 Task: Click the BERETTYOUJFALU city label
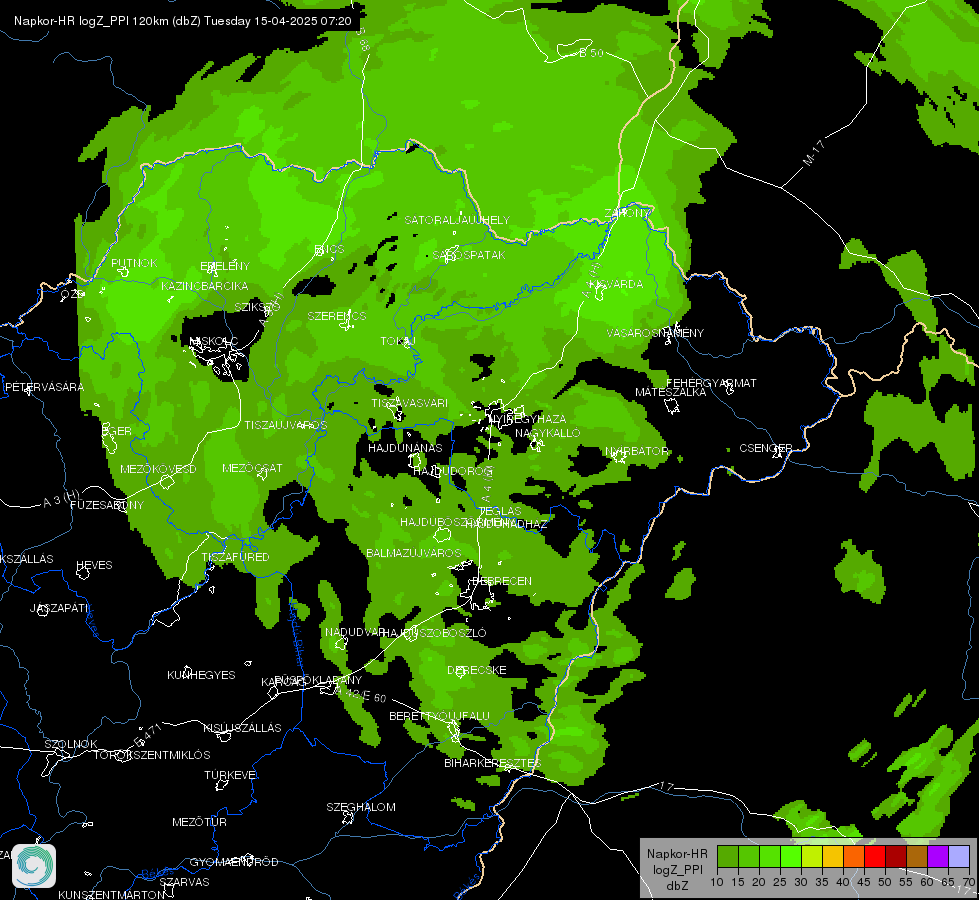click(439, 716)
